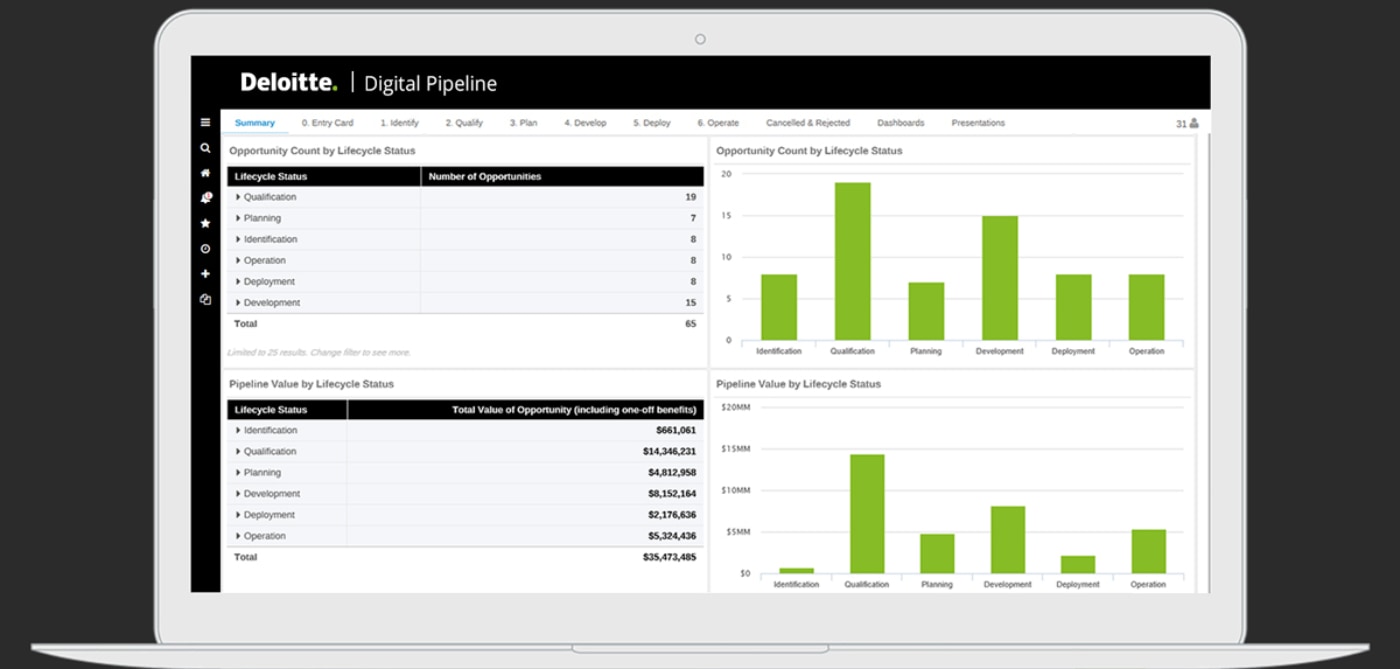Screen dimensions: 1400x669
Task: Click the Deloitte logo in the header
Action: tap(289, 82)
